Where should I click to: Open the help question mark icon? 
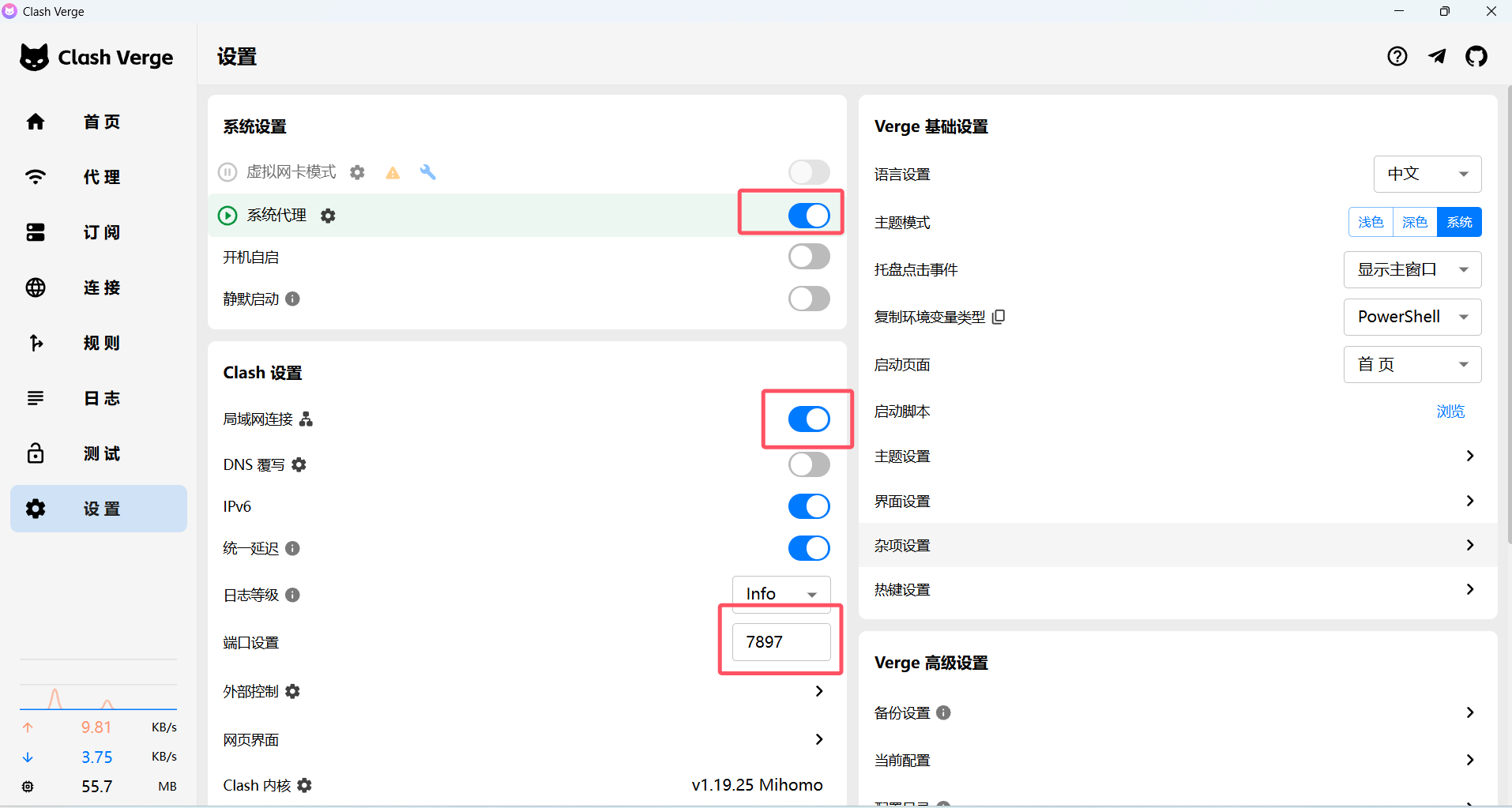[x=1397, y=56]
